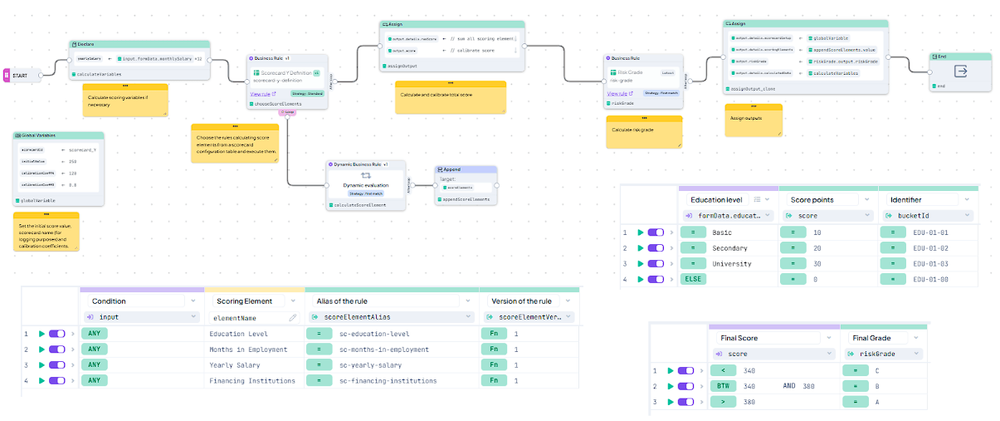
Task: Expand the Score points column dropdown
Action: click(867, 200)
